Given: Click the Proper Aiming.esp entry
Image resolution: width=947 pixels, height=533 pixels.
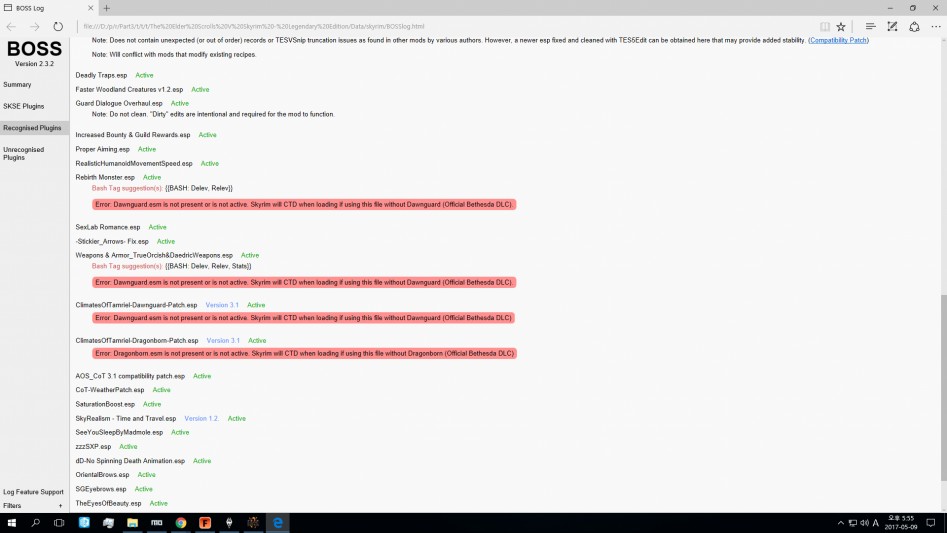Looking at the screenshot, I should pyautogui.click(x=103, y=149).
